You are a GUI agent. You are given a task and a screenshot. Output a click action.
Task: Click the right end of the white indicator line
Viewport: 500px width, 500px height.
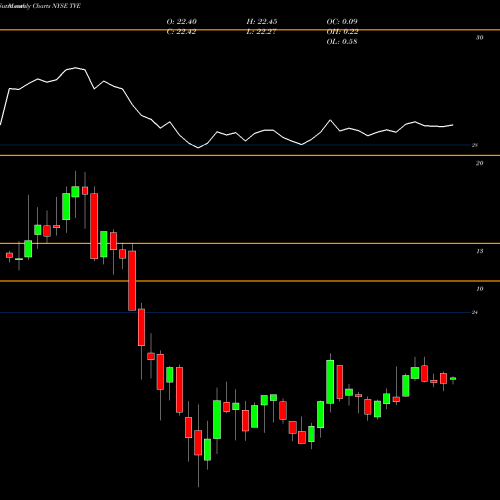(453, 125)
